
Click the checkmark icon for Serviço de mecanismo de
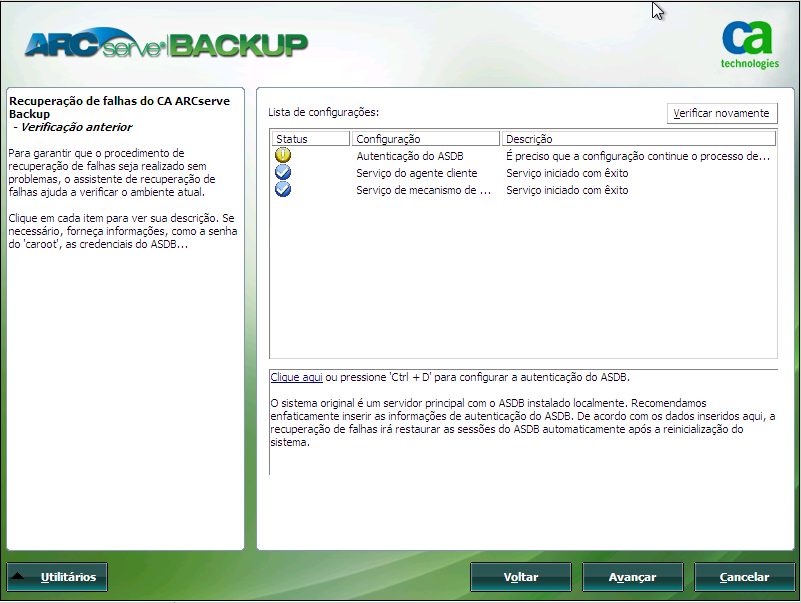point(282,190)
